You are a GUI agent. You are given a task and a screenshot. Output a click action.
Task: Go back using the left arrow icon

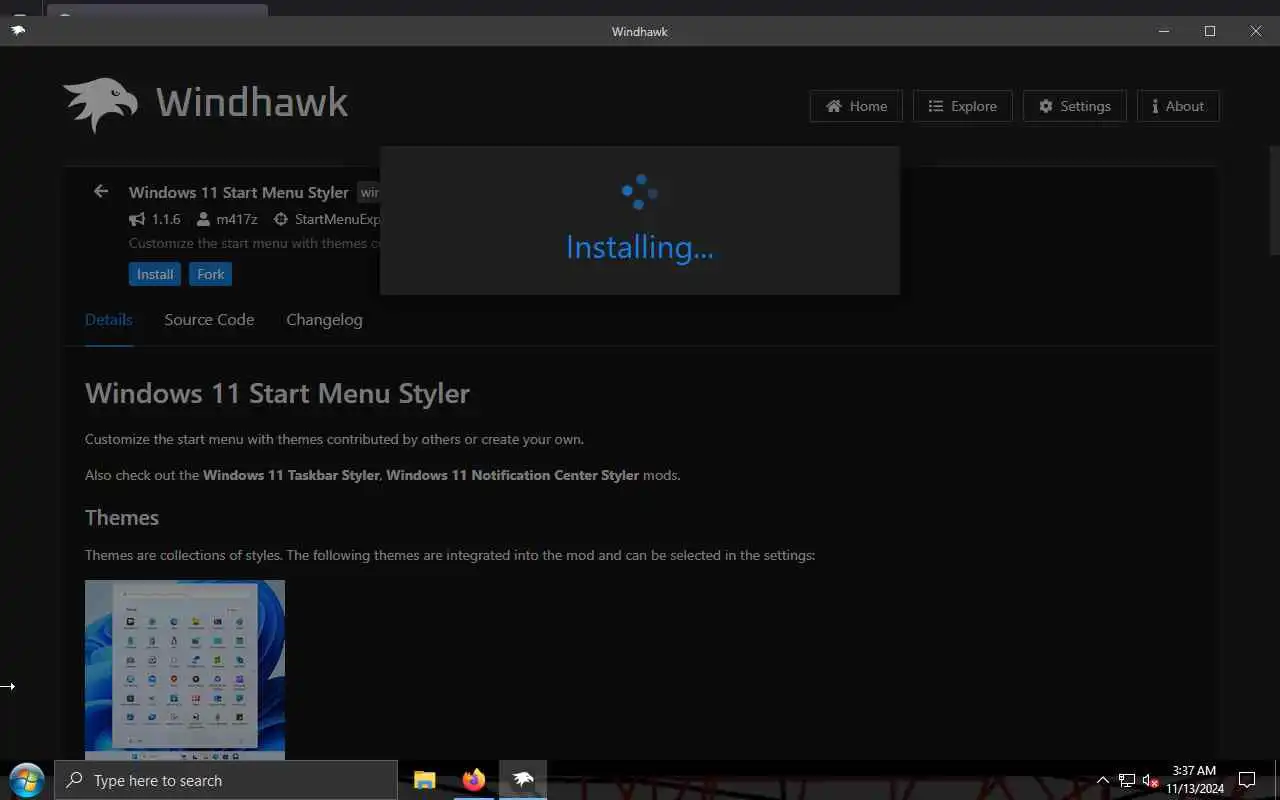click(100, 191)
